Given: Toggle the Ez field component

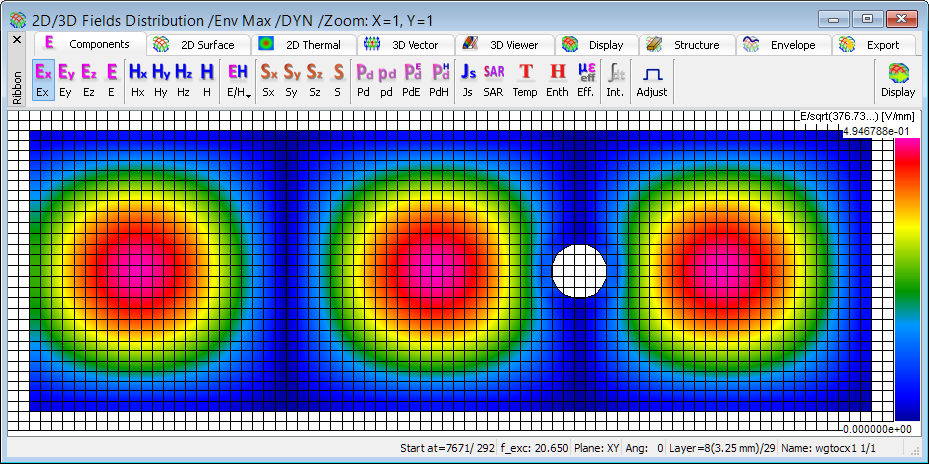Looking at the screenshot, I should pos(89,80).
